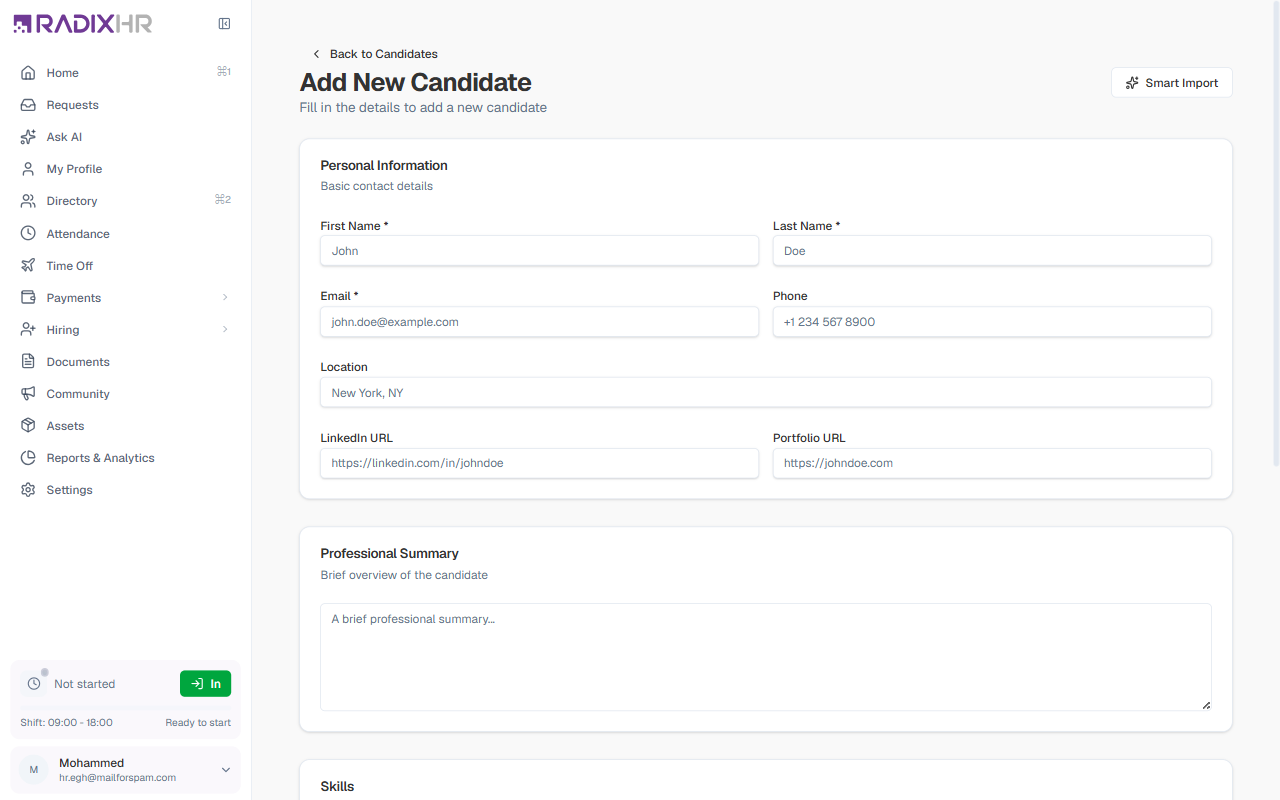
Task: Click the Professional Summary heading
Action: point(390,554)
